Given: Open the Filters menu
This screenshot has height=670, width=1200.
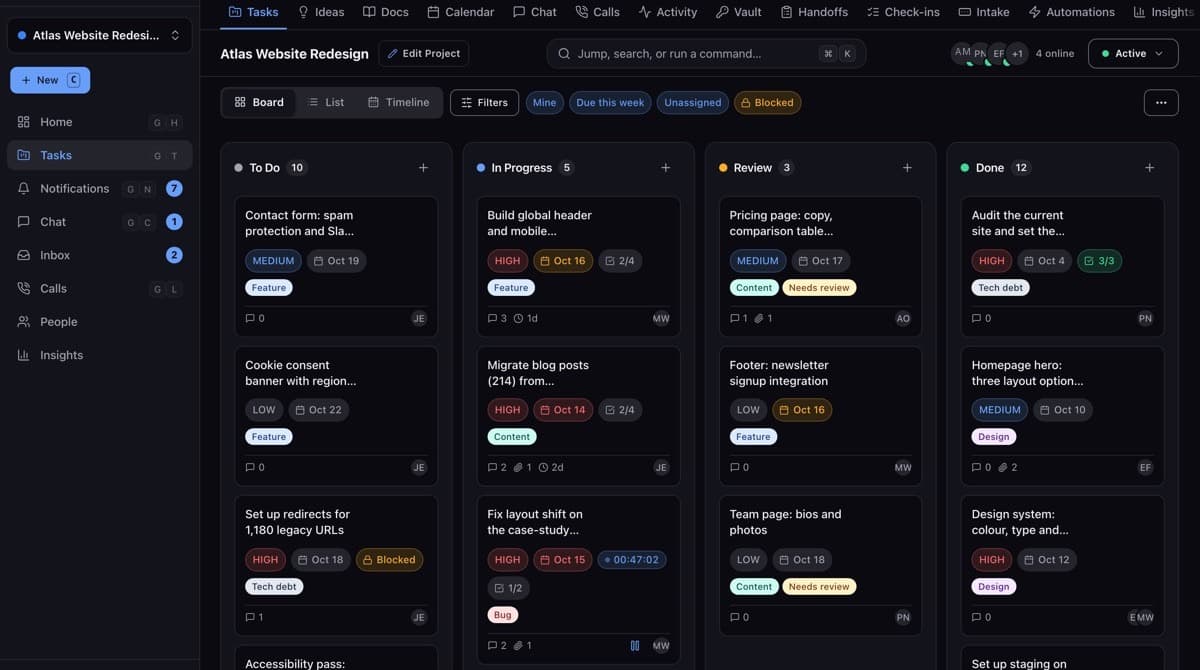Looking at the screenshot, I should (x=485, y=102).
